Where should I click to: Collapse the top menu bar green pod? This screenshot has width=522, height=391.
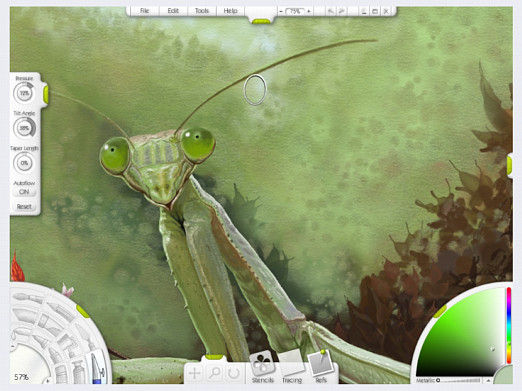point(261,22)
